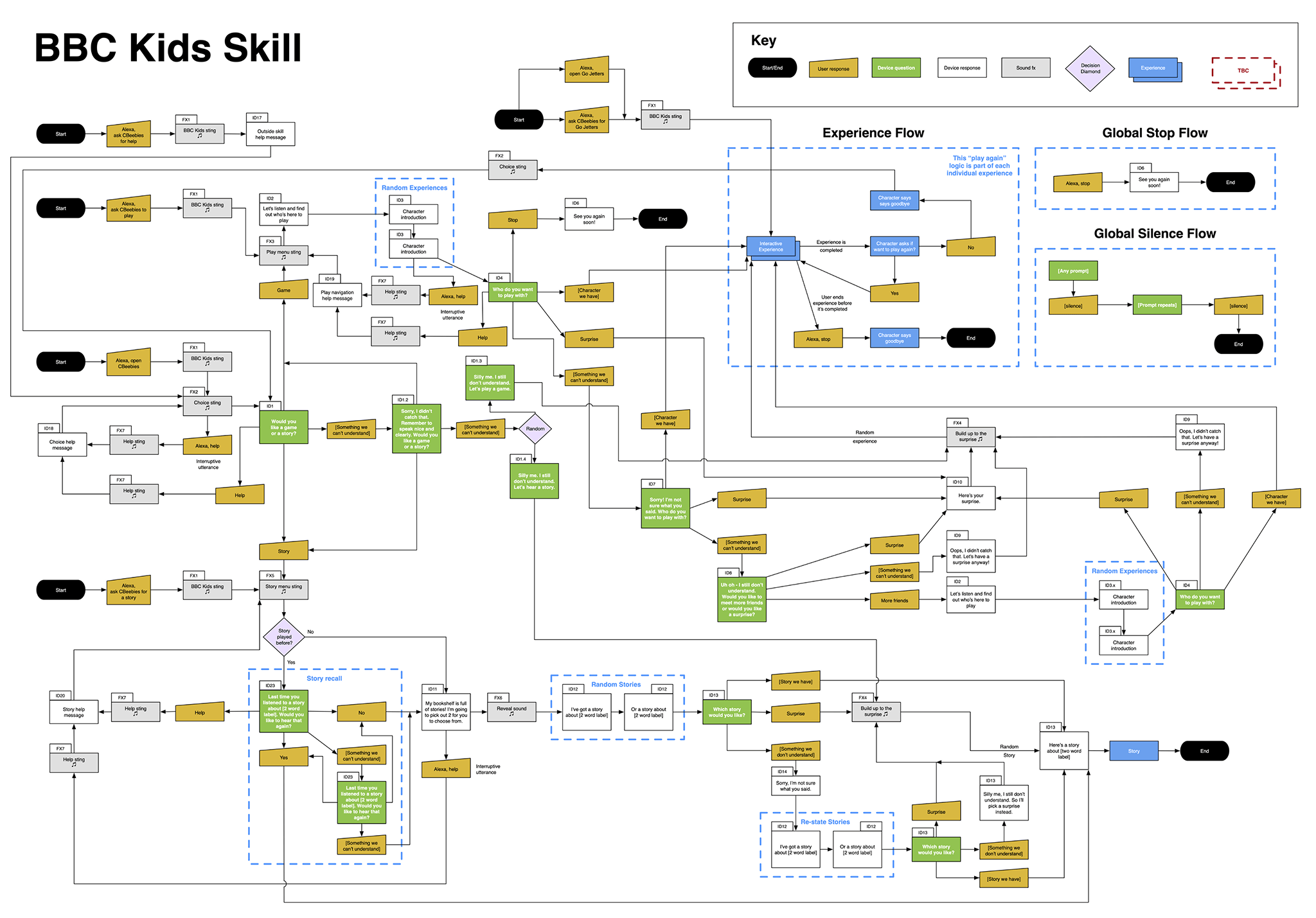Select the 'Here's your surprise' box
This screenshot has height=918, width=1316.
click(970, 499)
